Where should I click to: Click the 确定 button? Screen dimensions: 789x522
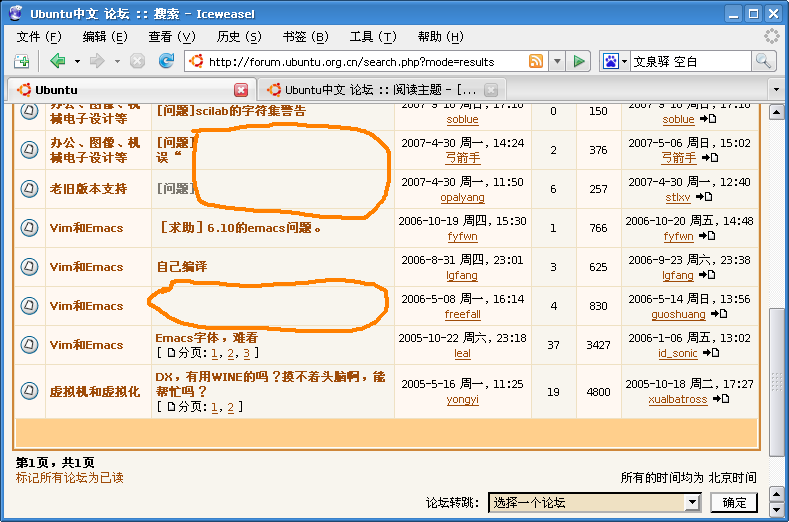pyautogui.click(x=734, y=502)
